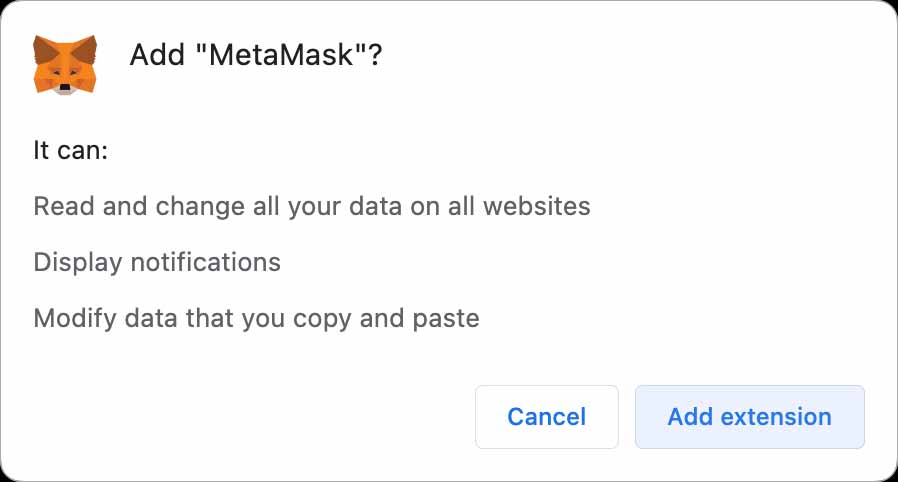The width and height of the screenshot is (898, 482).
Task: Click the blue "Add extension" label text
Action: (749, 417)
